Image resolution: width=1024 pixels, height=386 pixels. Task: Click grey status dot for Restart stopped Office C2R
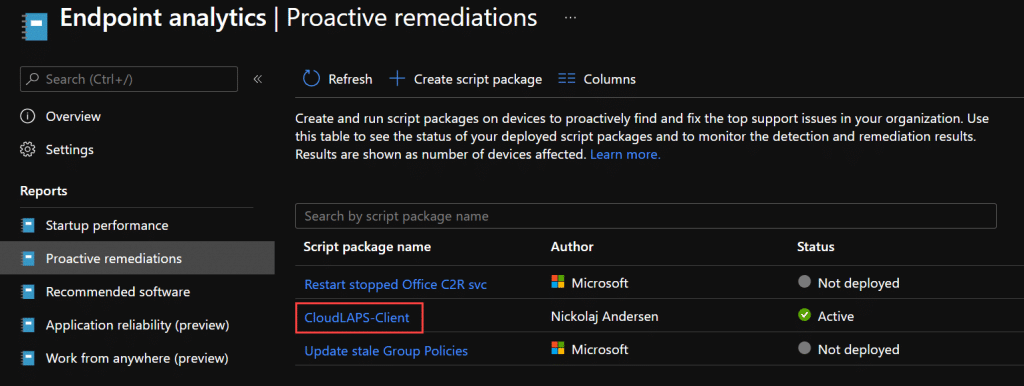(x=804, y=282)
